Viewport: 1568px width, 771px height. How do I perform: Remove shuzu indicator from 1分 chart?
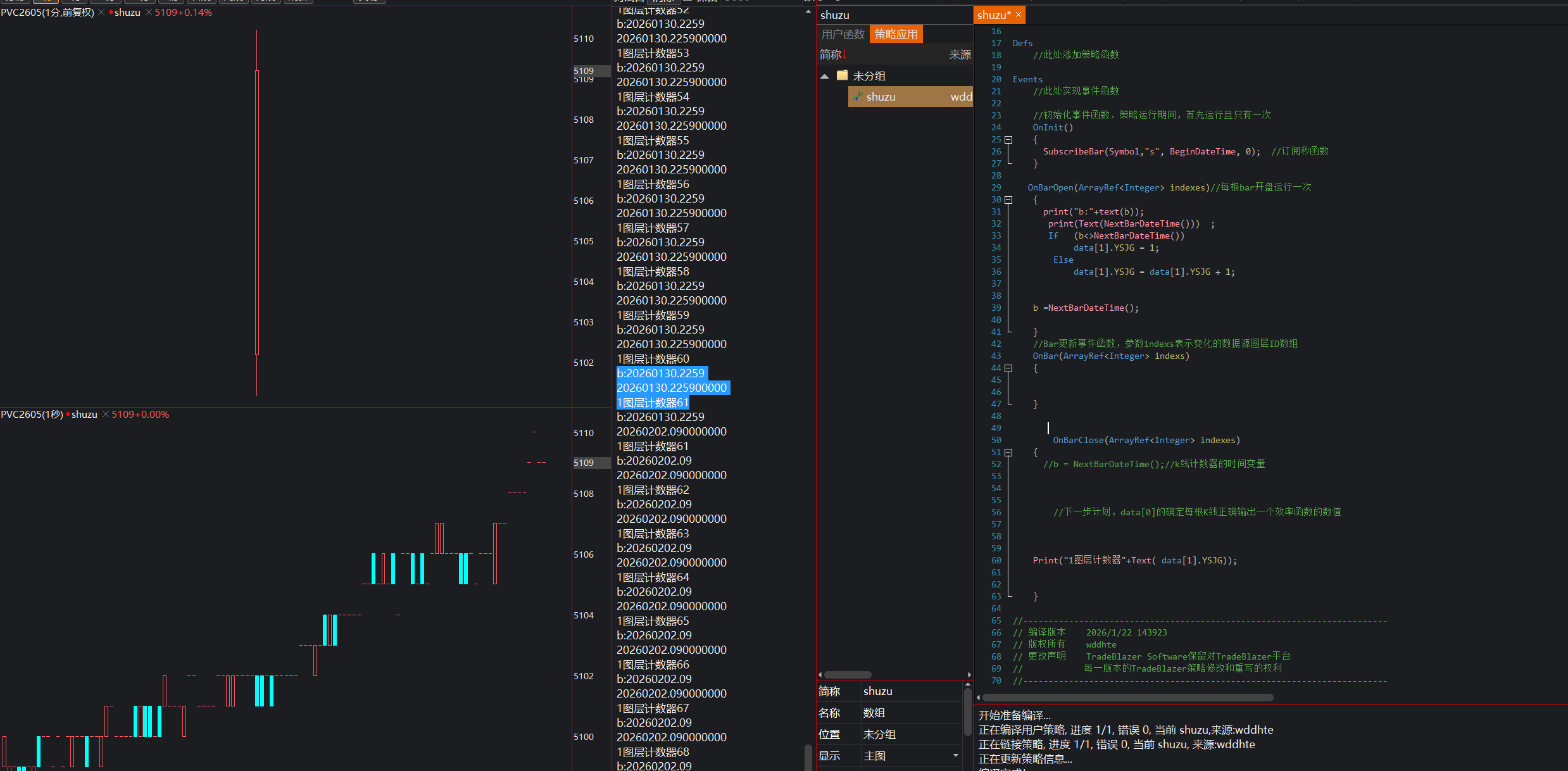point(149,13)
